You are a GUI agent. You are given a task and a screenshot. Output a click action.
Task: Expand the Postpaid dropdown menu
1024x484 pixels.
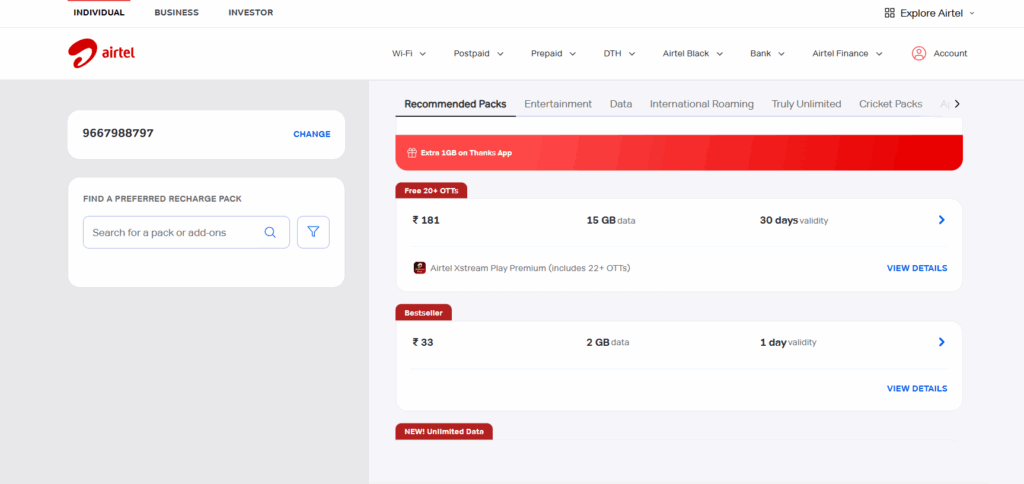click(478, 53)
